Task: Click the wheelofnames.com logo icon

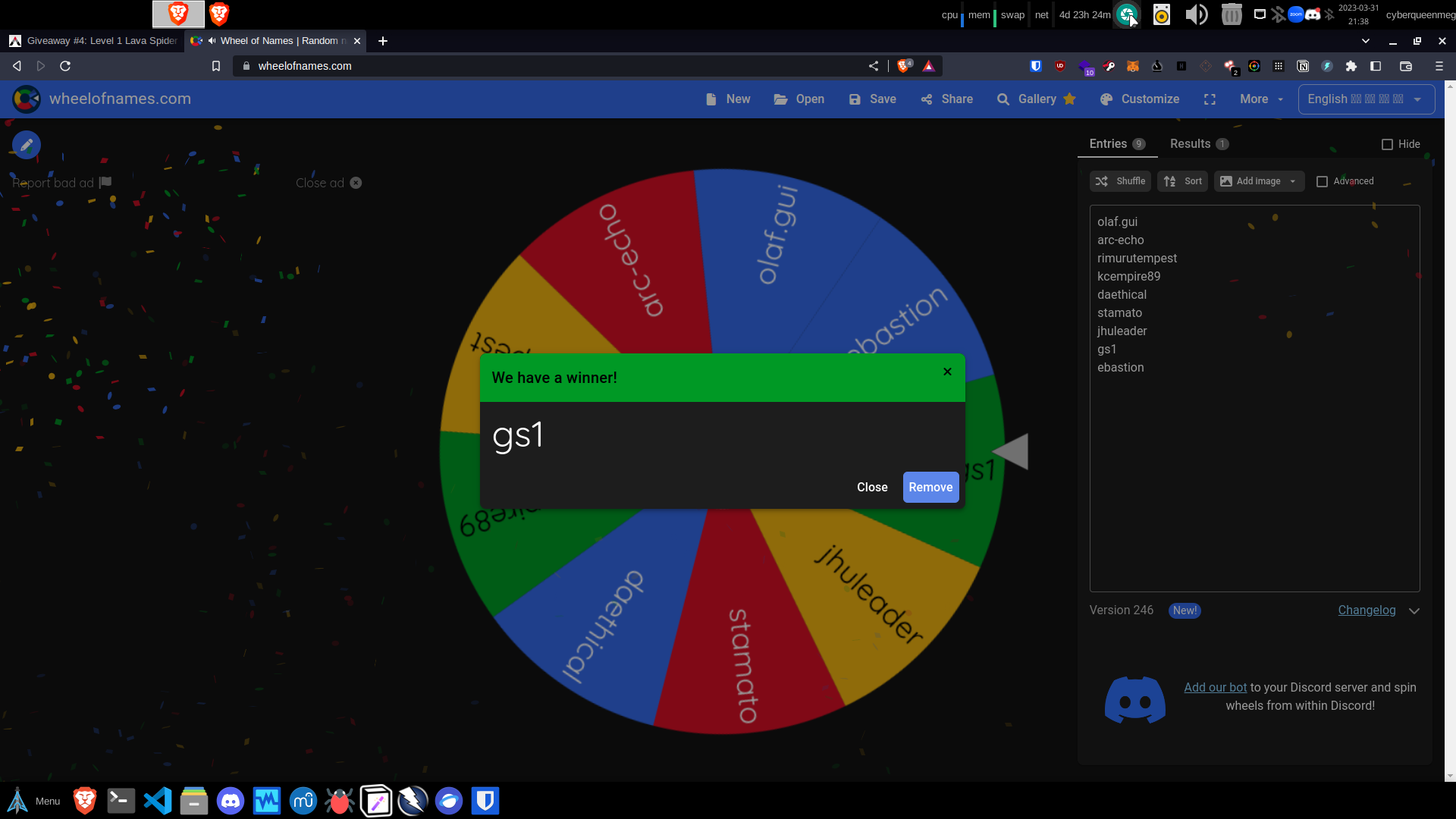Action: [27, 99]
